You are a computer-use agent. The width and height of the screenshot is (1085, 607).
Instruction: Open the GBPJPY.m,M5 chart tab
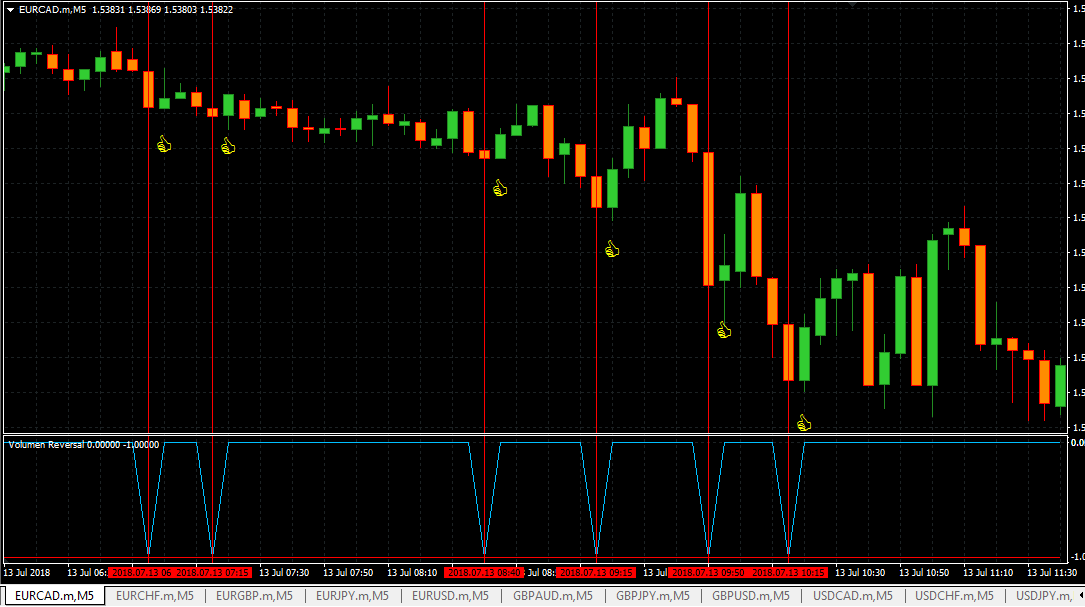point(653,595)
